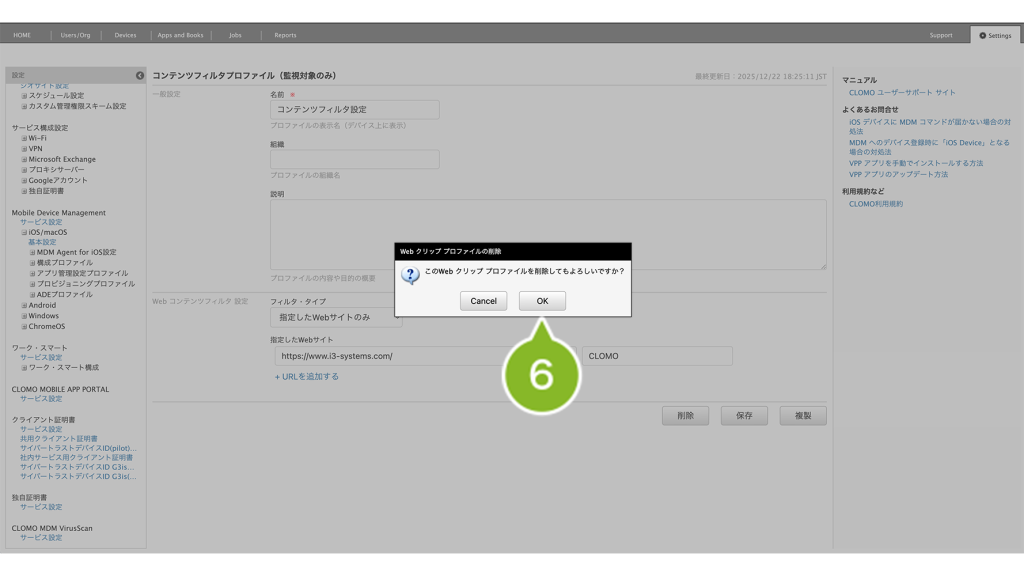
Task: Click OK in the delete confirmation dialog
Action: 542,301
